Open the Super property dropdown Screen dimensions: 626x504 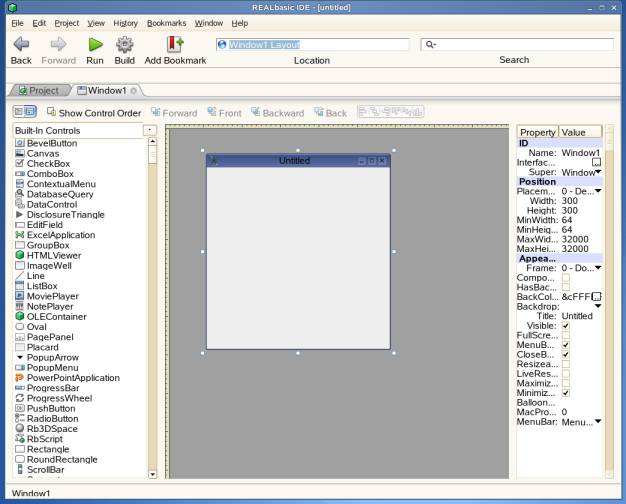point(598,172)
